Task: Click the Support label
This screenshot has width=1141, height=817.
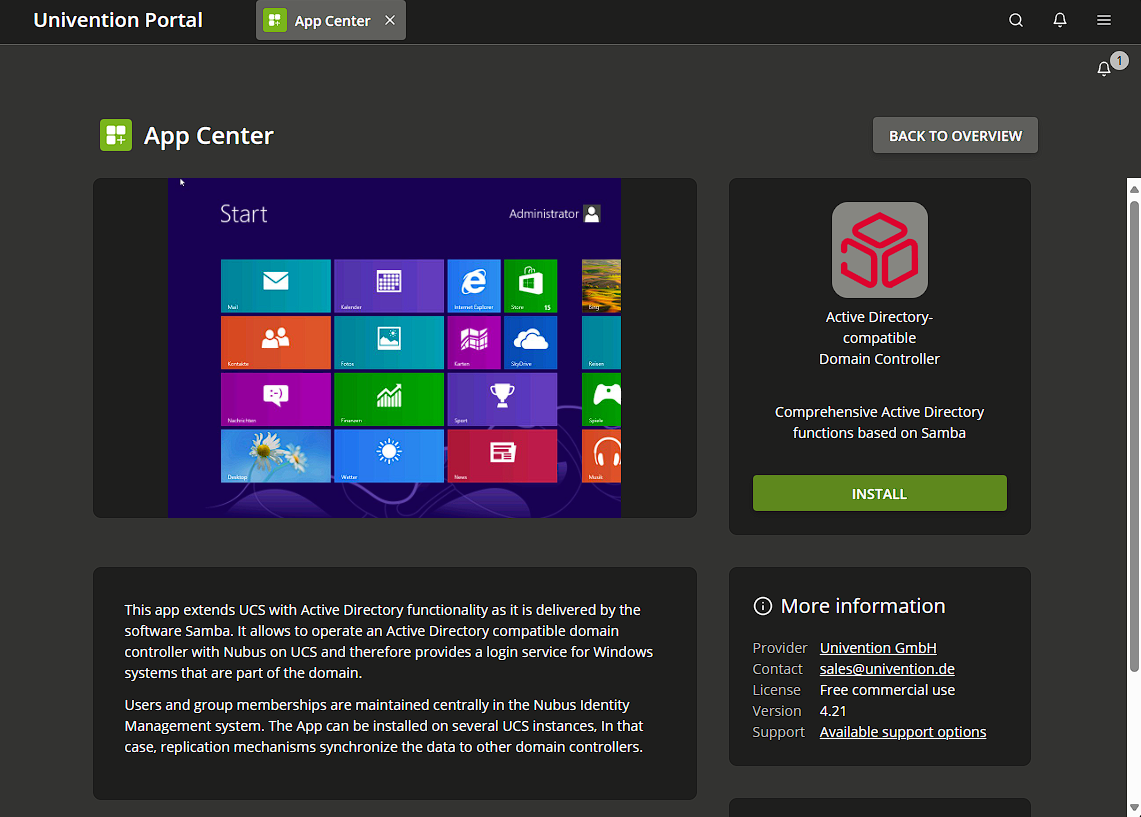Action: 779,732
